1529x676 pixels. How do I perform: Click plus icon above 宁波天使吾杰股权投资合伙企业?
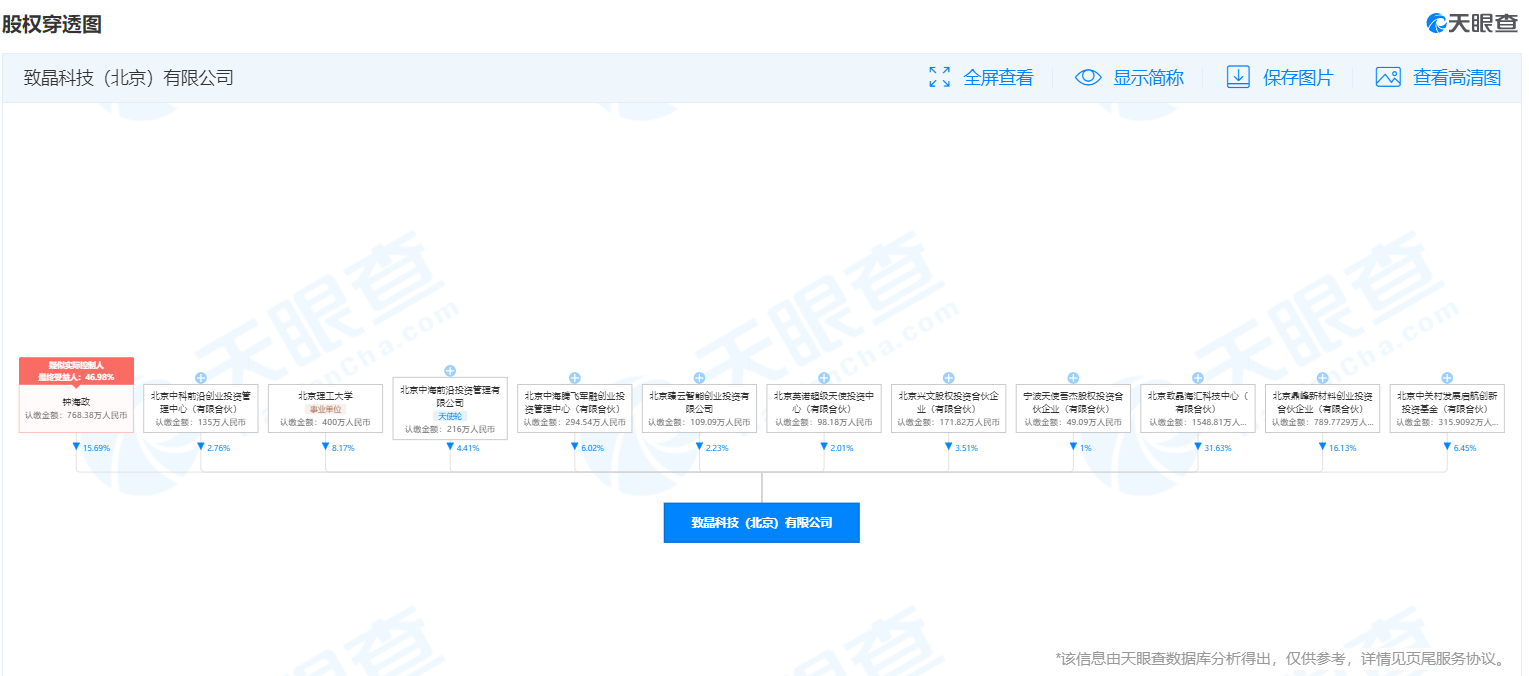point(1073,378)
